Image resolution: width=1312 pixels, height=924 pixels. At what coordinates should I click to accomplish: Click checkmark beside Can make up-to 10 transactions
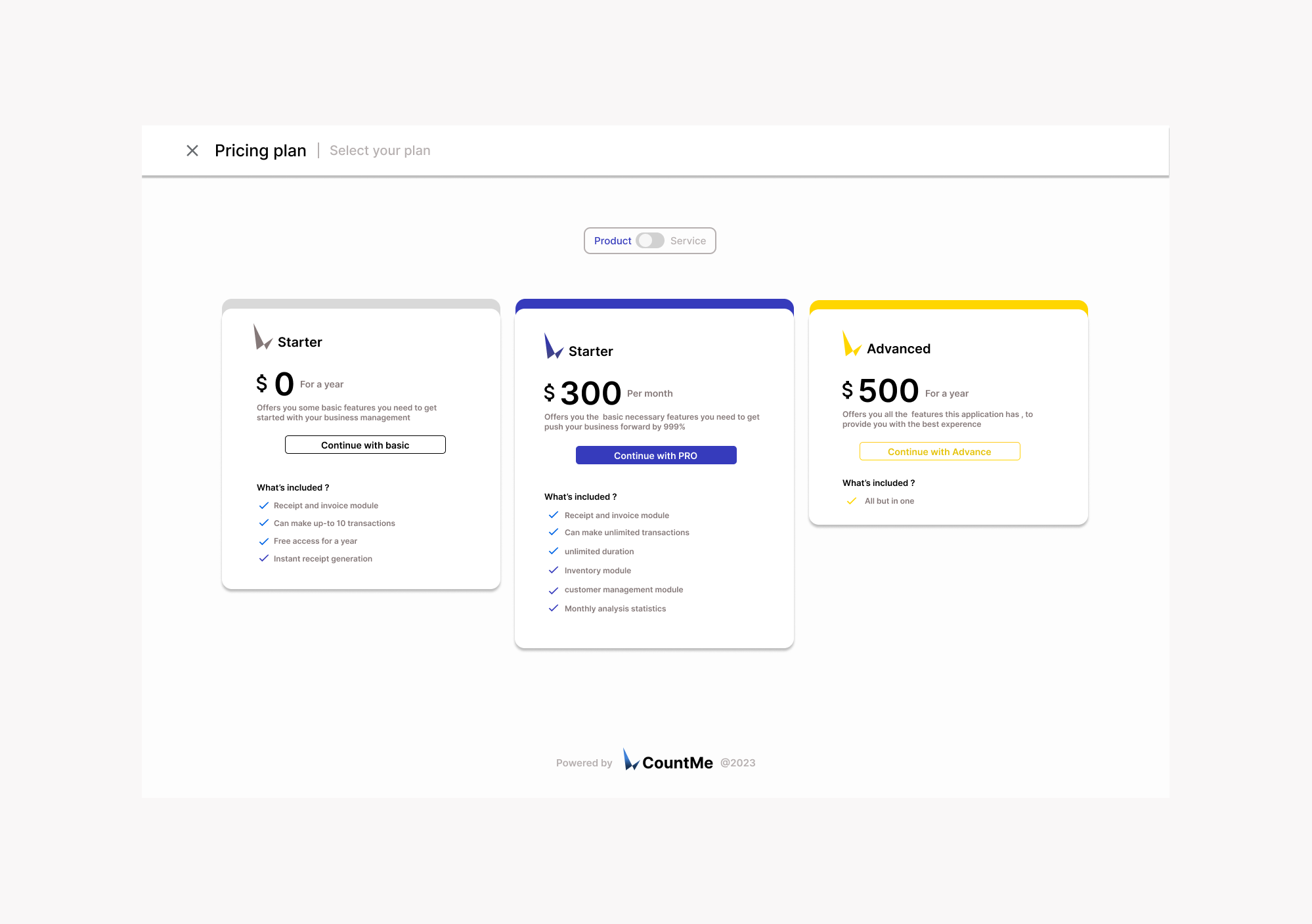pyautogui.click(x=264, y=523)
